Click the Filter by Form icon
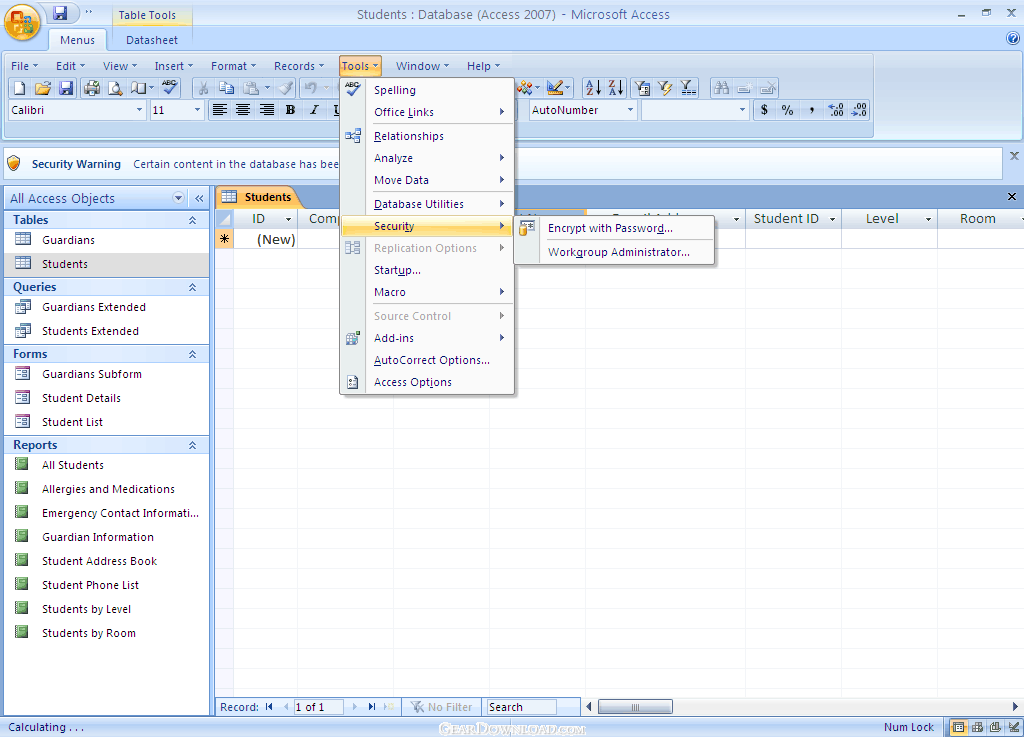The image size is (1024, 737). pyautogui.click(x=643, y=88)
